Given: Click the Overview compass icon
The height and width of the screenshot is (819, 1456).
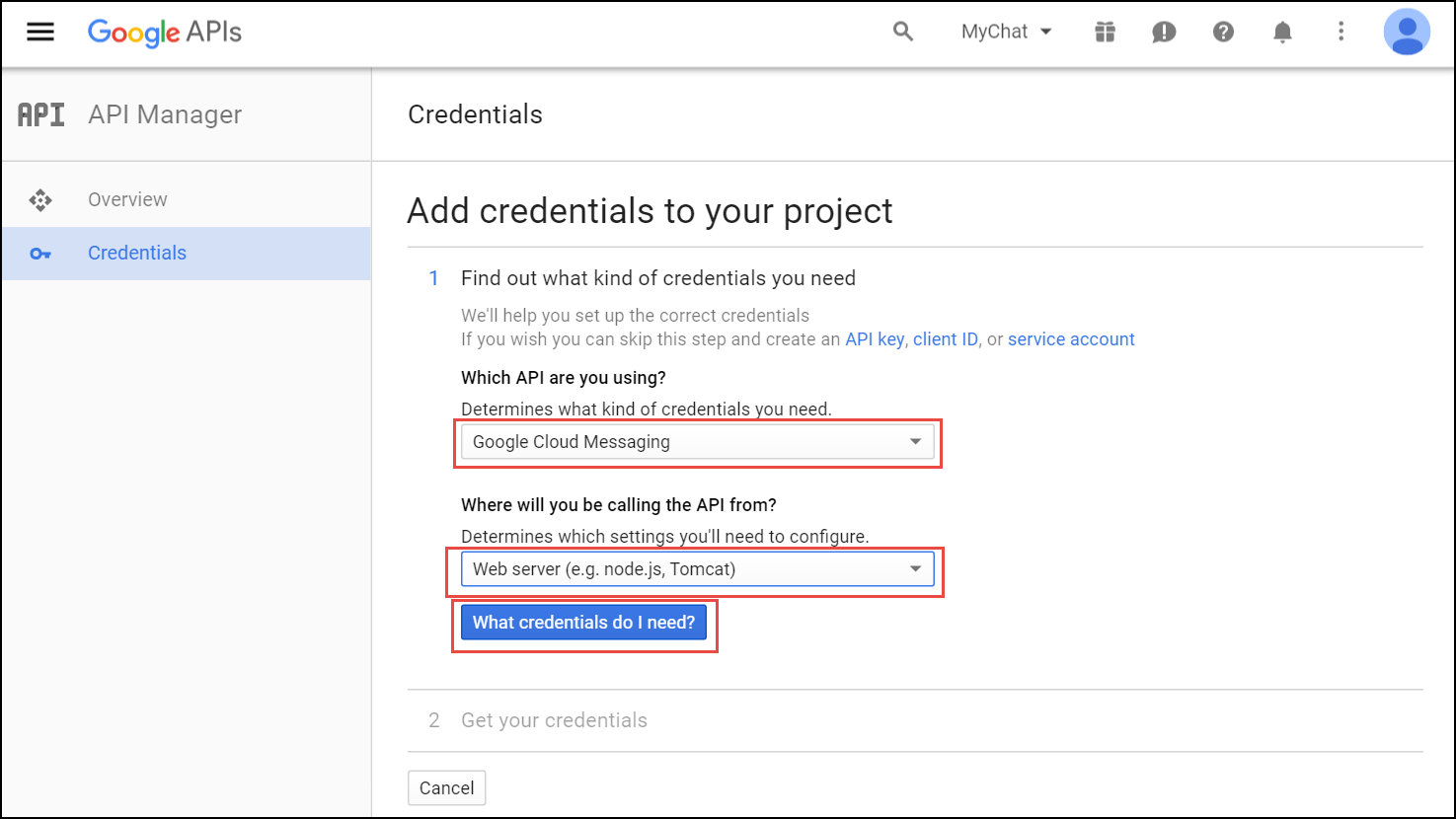Looking at the screenshot, I should pos(40,198).
